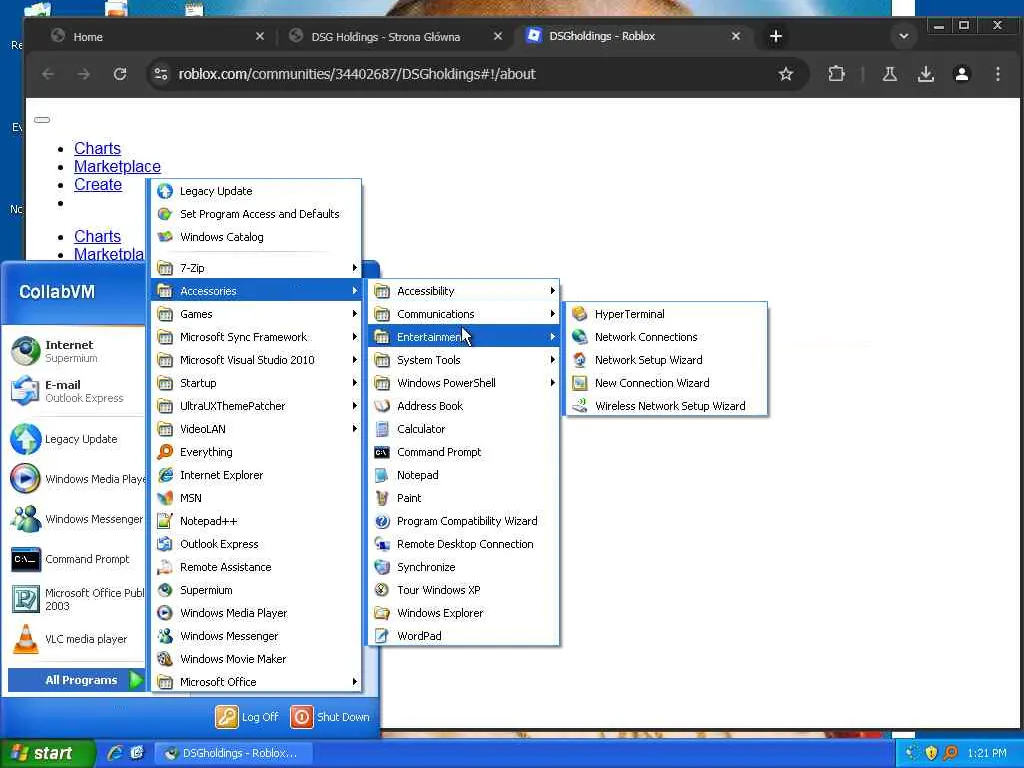Launch Notepad from Accessories

(464, 475)
